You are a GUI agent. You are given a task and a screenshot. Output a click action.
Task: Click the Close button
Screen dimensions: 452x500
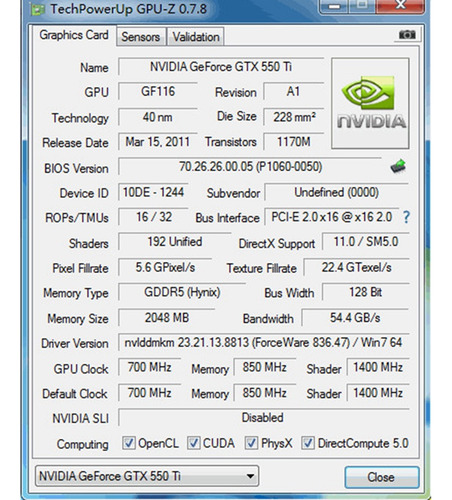382,477
